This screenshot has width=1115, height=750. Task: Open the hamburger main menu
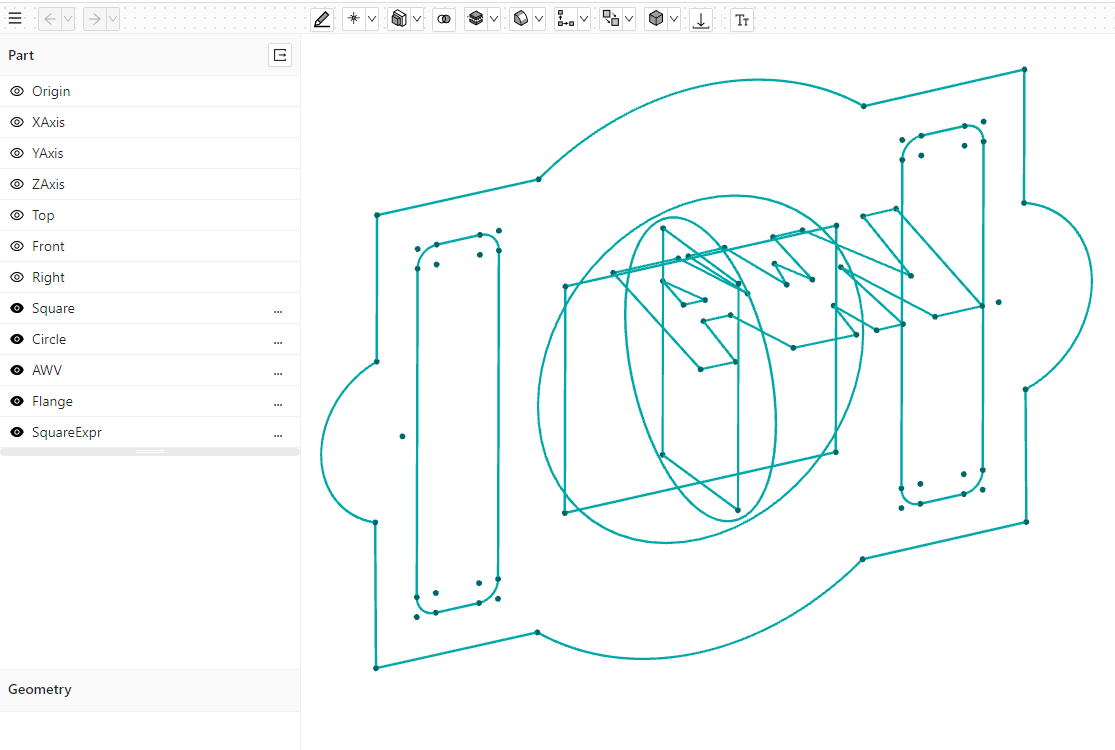point(15,18)
